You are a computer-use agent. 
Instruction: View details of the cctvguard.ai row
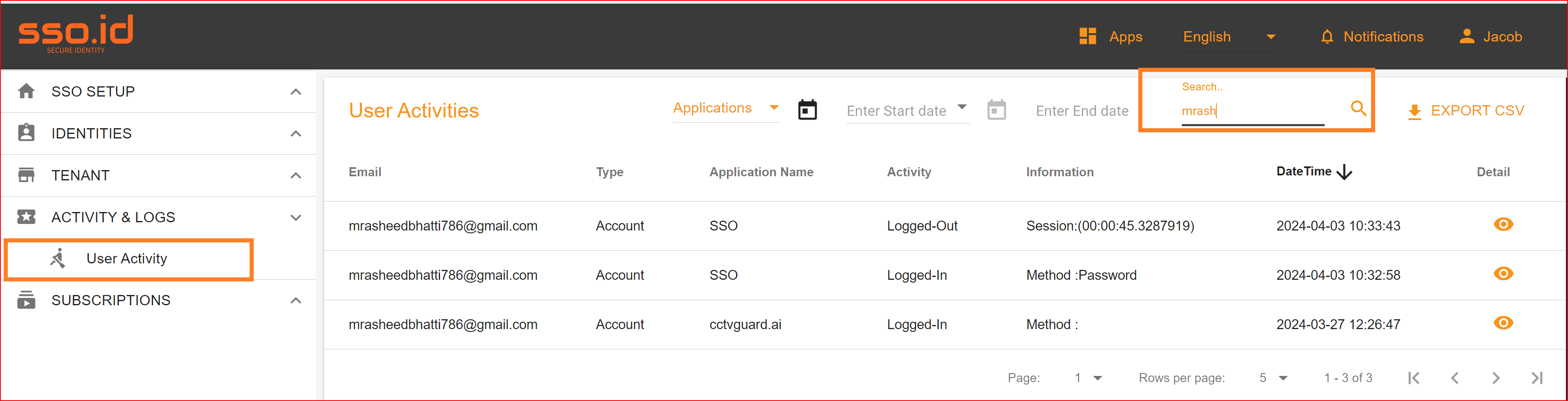click(x=1503, y=323)
